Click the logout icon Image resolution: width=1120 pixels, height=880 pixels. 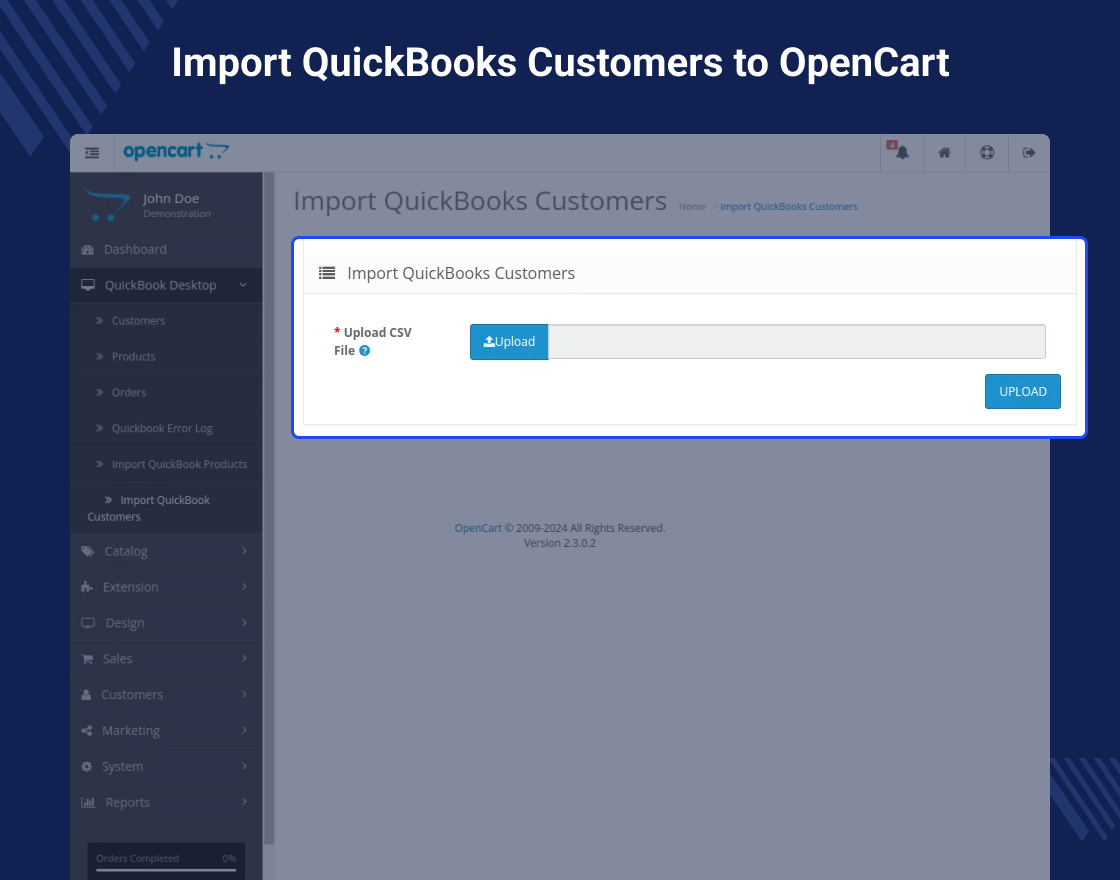(x=1029, y=152)
